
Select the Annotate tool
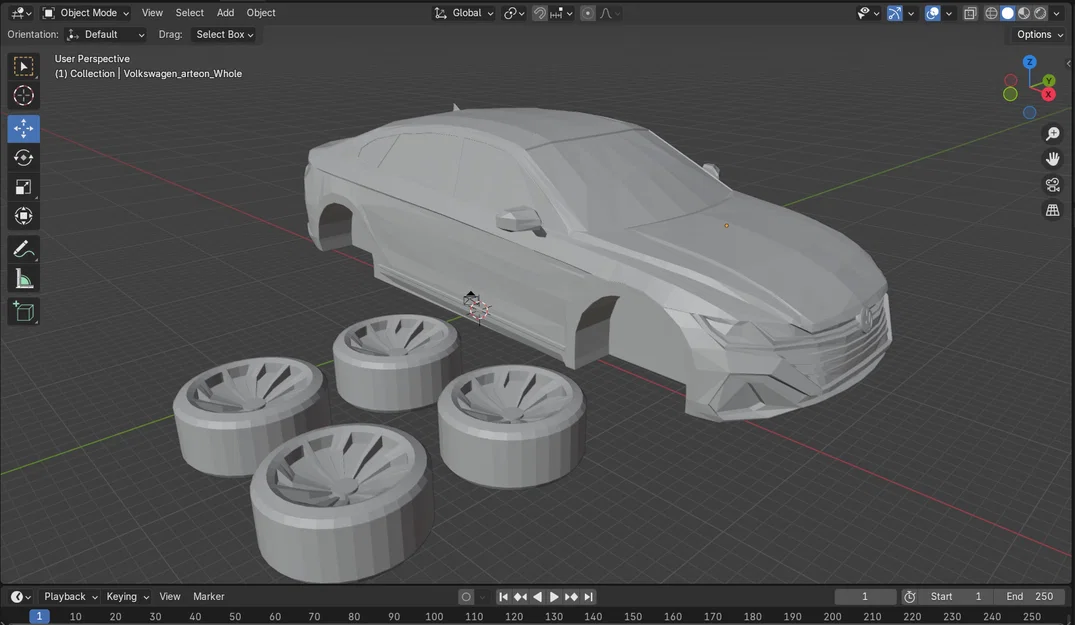click(23, 248)
